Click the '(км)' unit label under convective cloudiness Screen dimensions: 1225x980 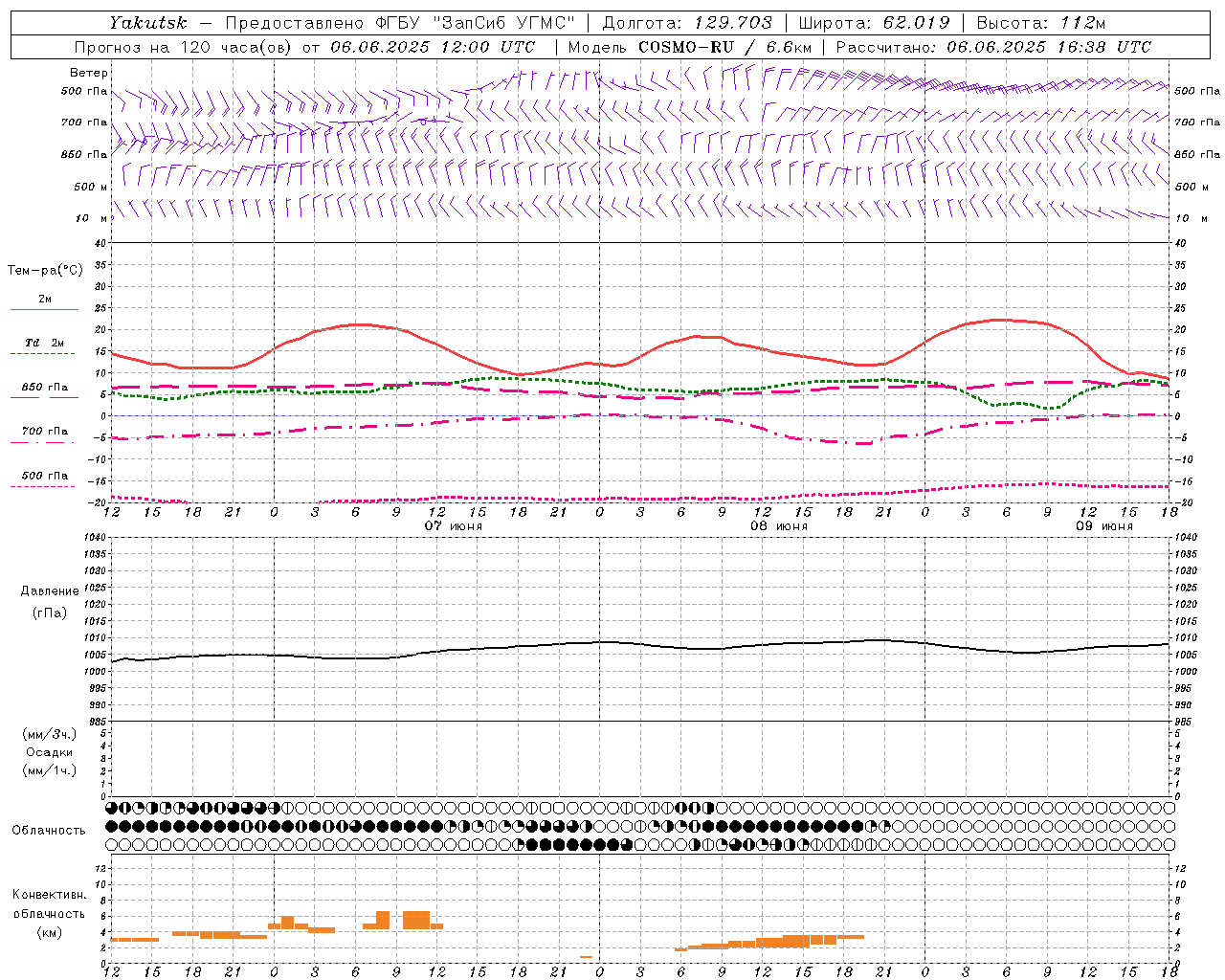tap(49, 932)
